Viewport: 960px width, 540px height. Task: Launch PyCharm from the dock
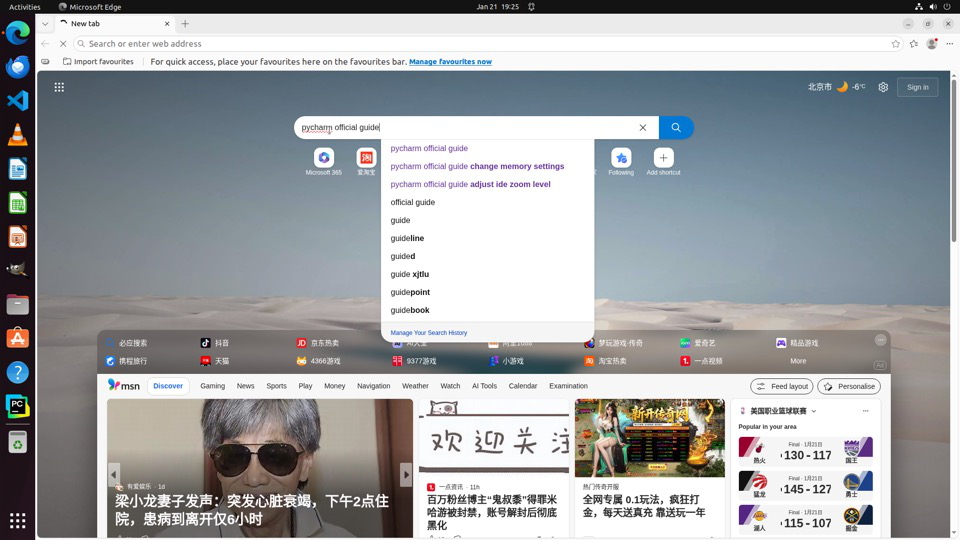point(17,407)
